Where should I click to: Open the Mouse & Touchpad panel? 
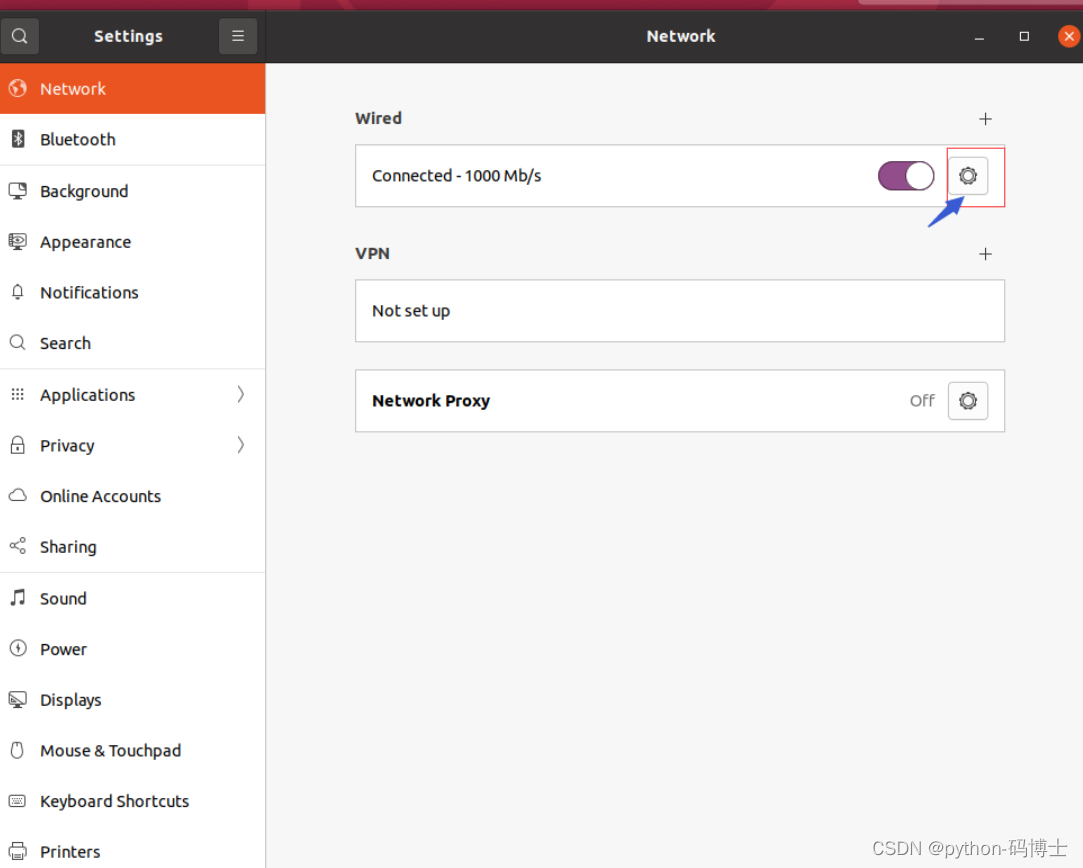pyautogui.click(x=133, y=750)
